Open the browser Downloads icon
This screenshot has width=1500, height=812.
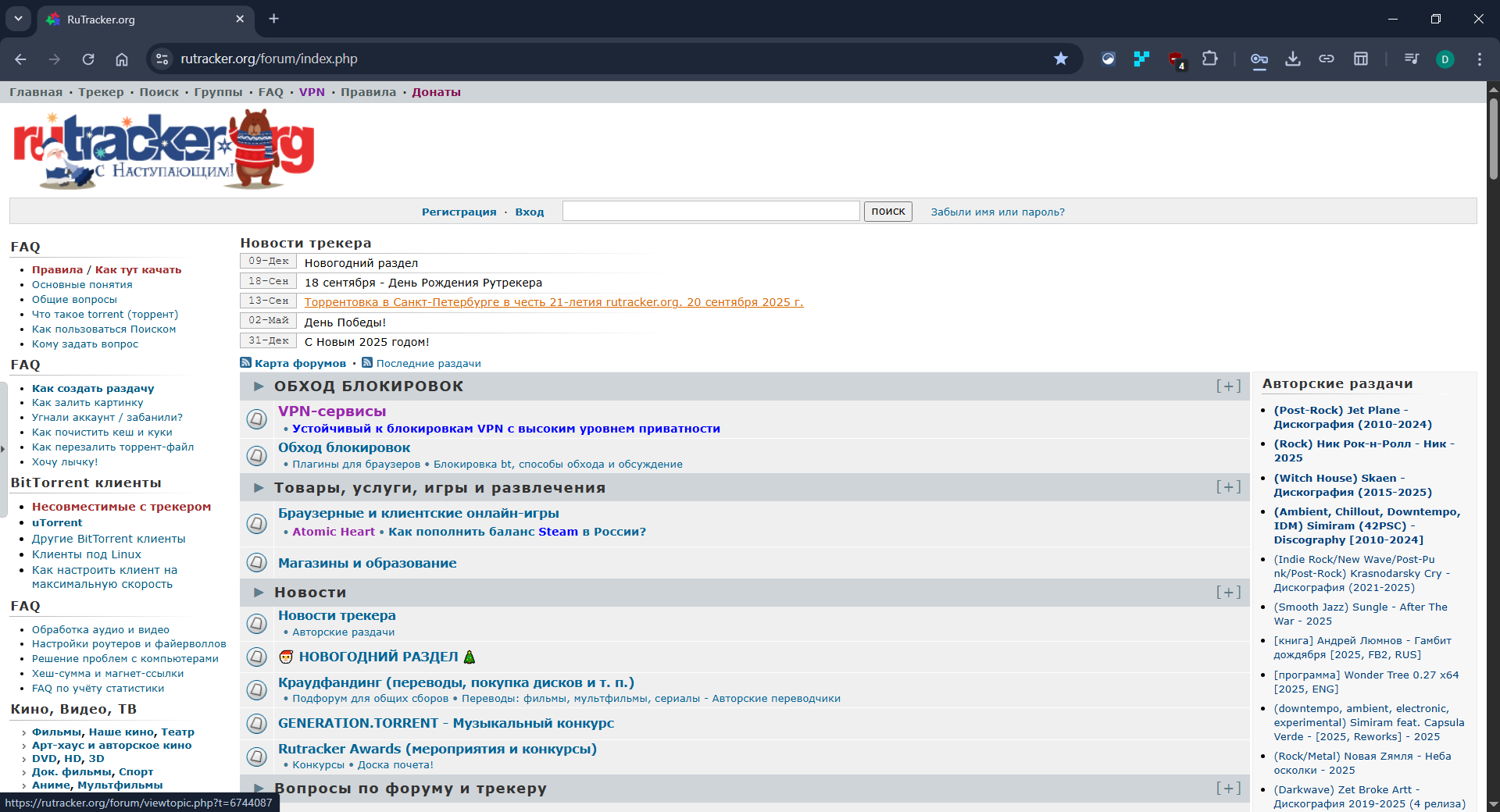tap(1293, 59)
